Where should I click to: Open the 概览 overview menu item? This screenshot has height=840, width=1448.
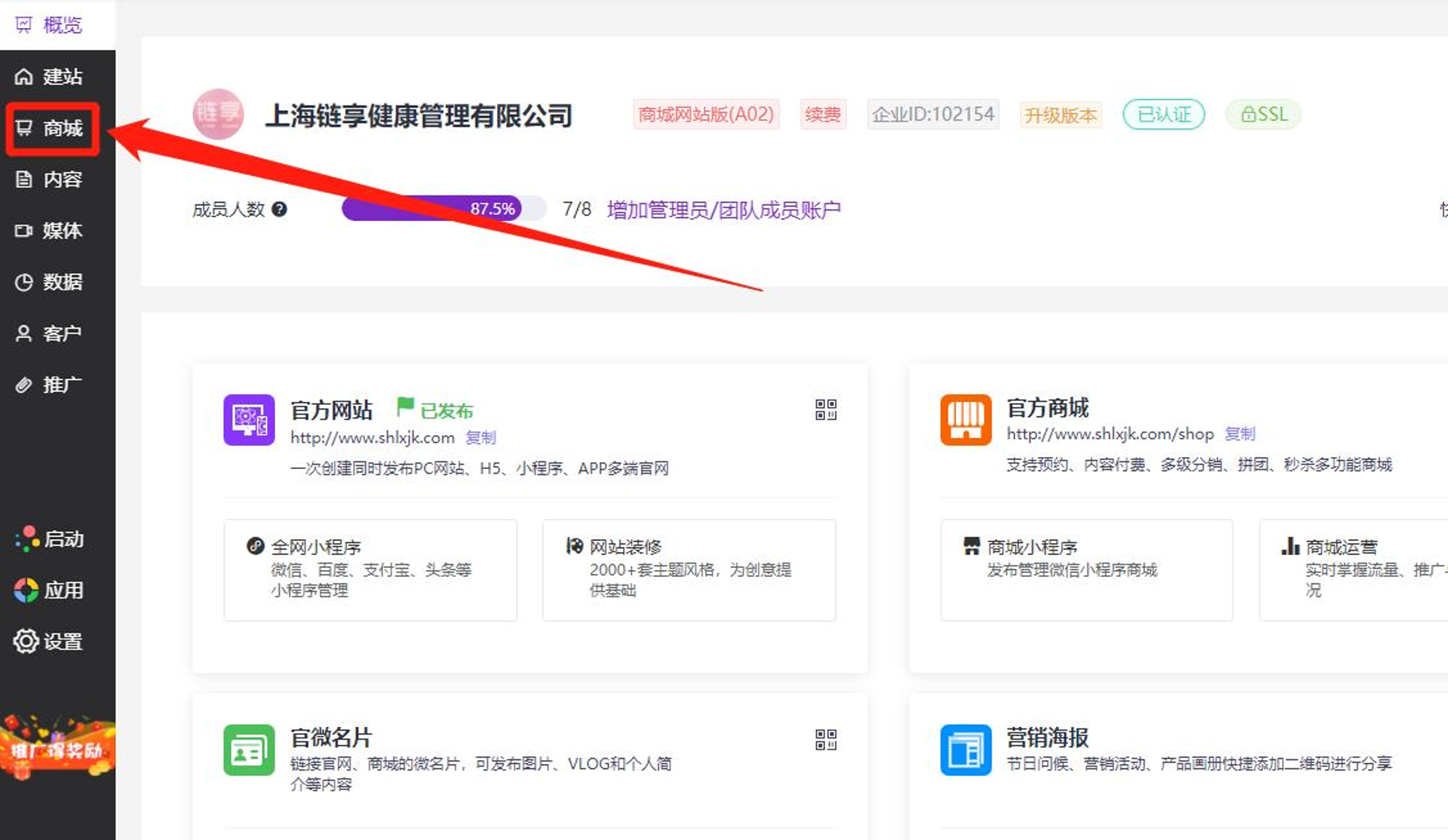pyautogui.click(x=57, y=25)
